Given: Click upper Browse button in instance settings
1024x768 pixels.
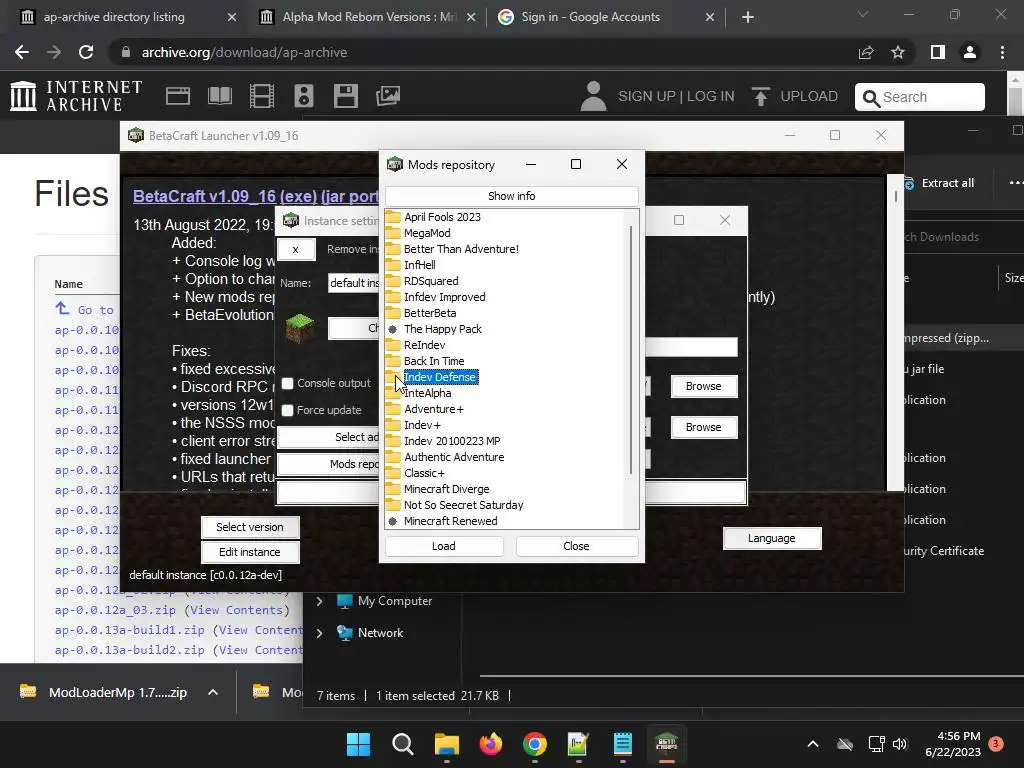Looking at the screenshot, I should pos(704,387).
